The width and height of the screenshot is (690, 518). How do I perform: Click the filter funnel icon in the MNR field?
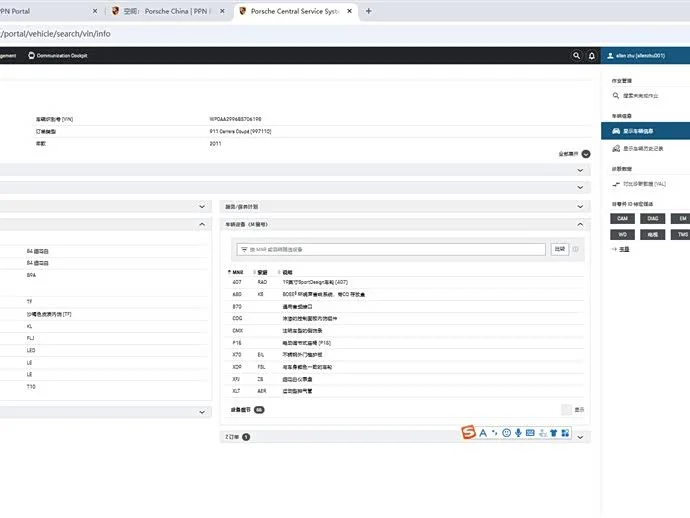(x=244, y=250)
